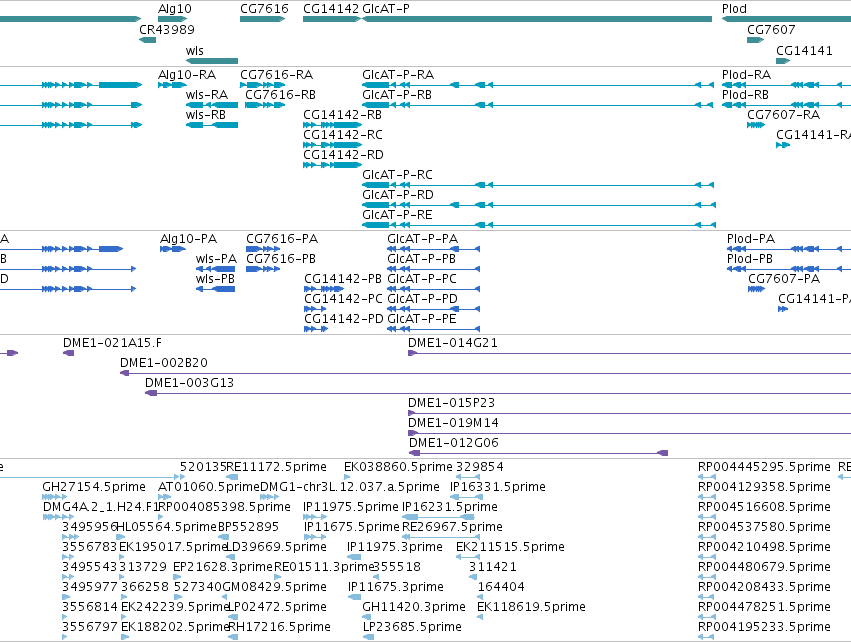Click the CG14142-RC transcript label
Image resolution: width=851 pixels, height=642 pixels.
pos(343,135)
